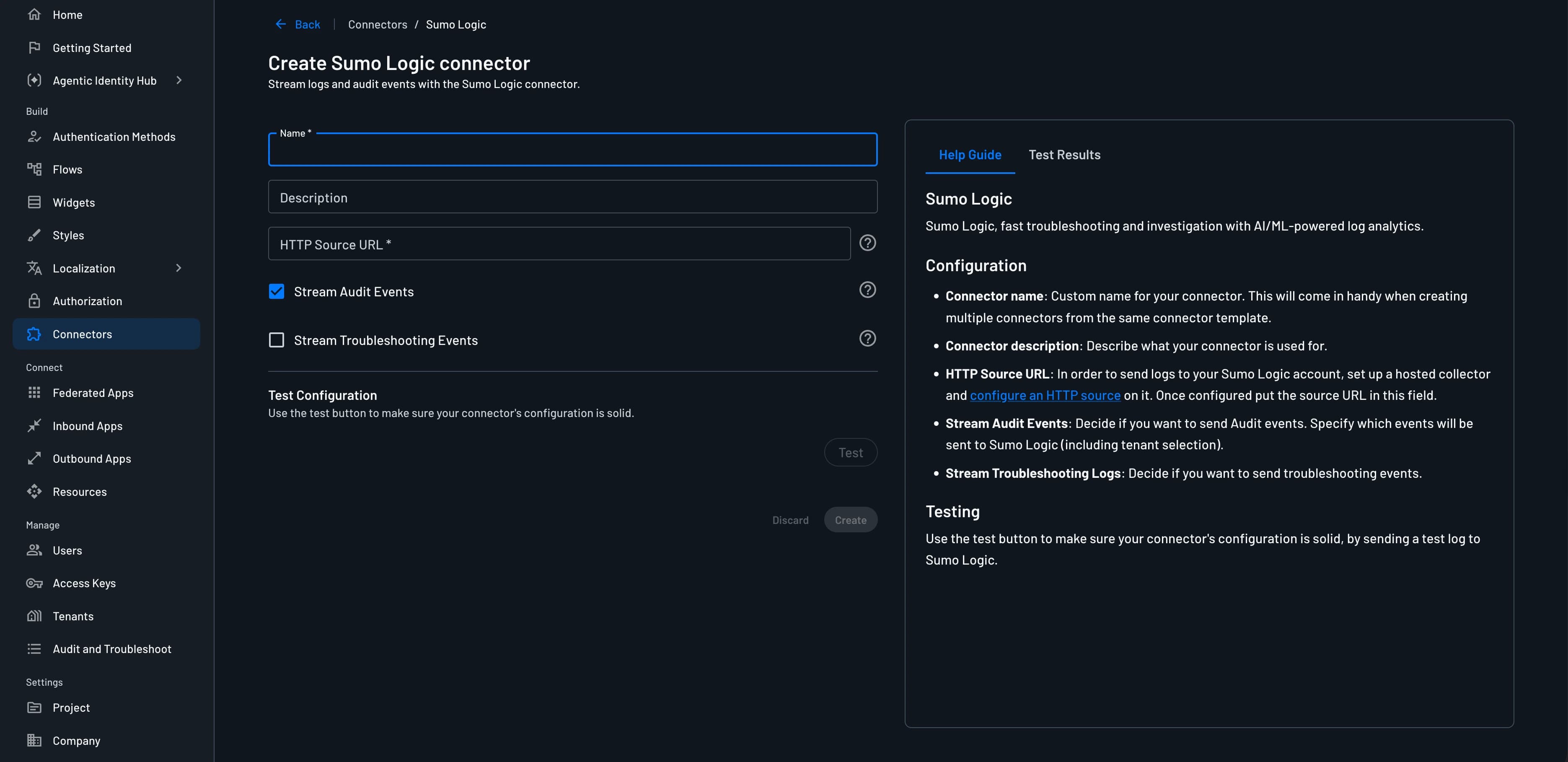Click the Discard button
Image resolution: width=1568 pixels, height=762 pixels.
pyautogui.click(x=790, y=520)
